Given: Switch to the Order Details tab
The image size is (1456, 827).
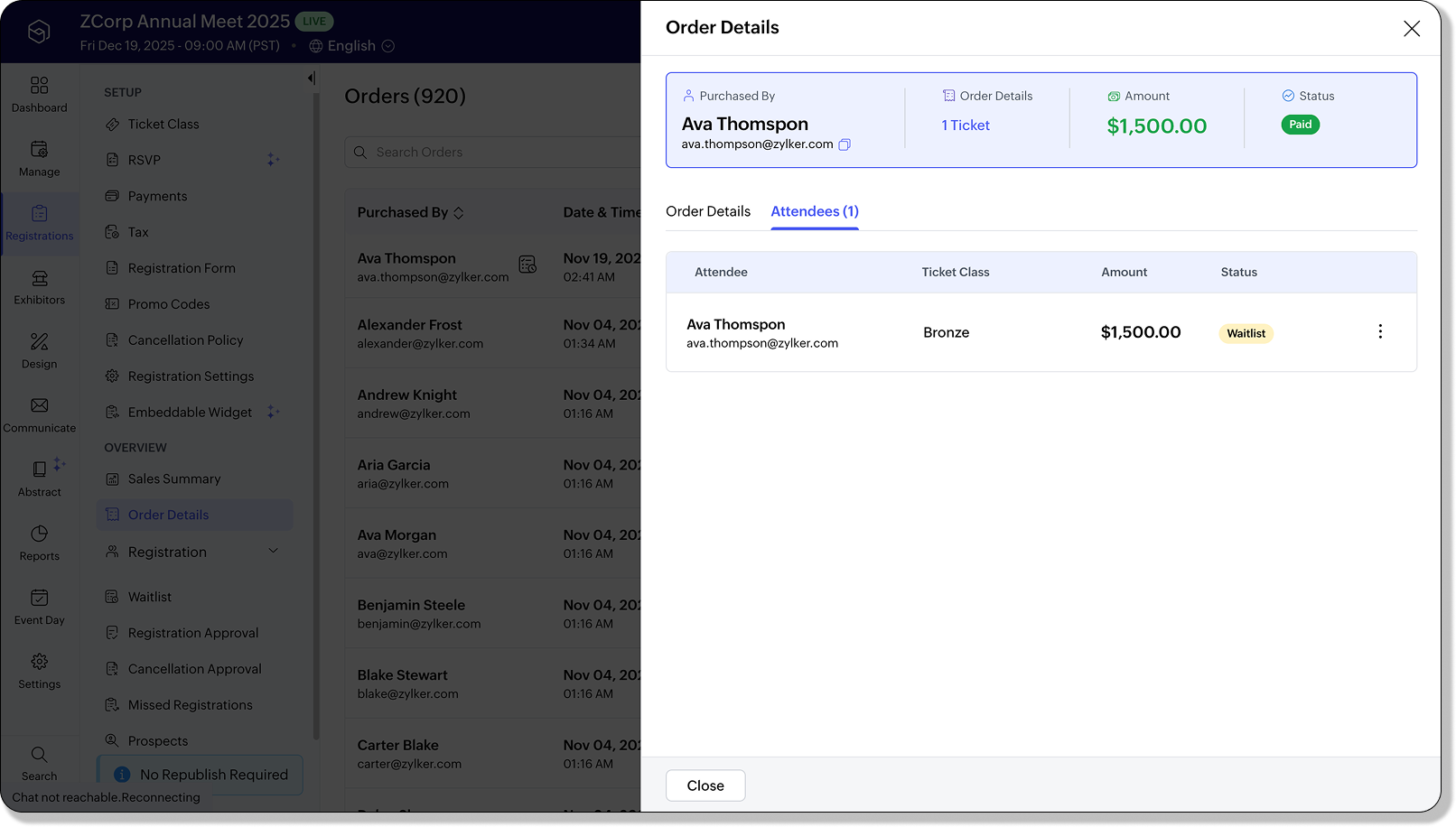Looking at the screenshot, I should click(708, 211).
